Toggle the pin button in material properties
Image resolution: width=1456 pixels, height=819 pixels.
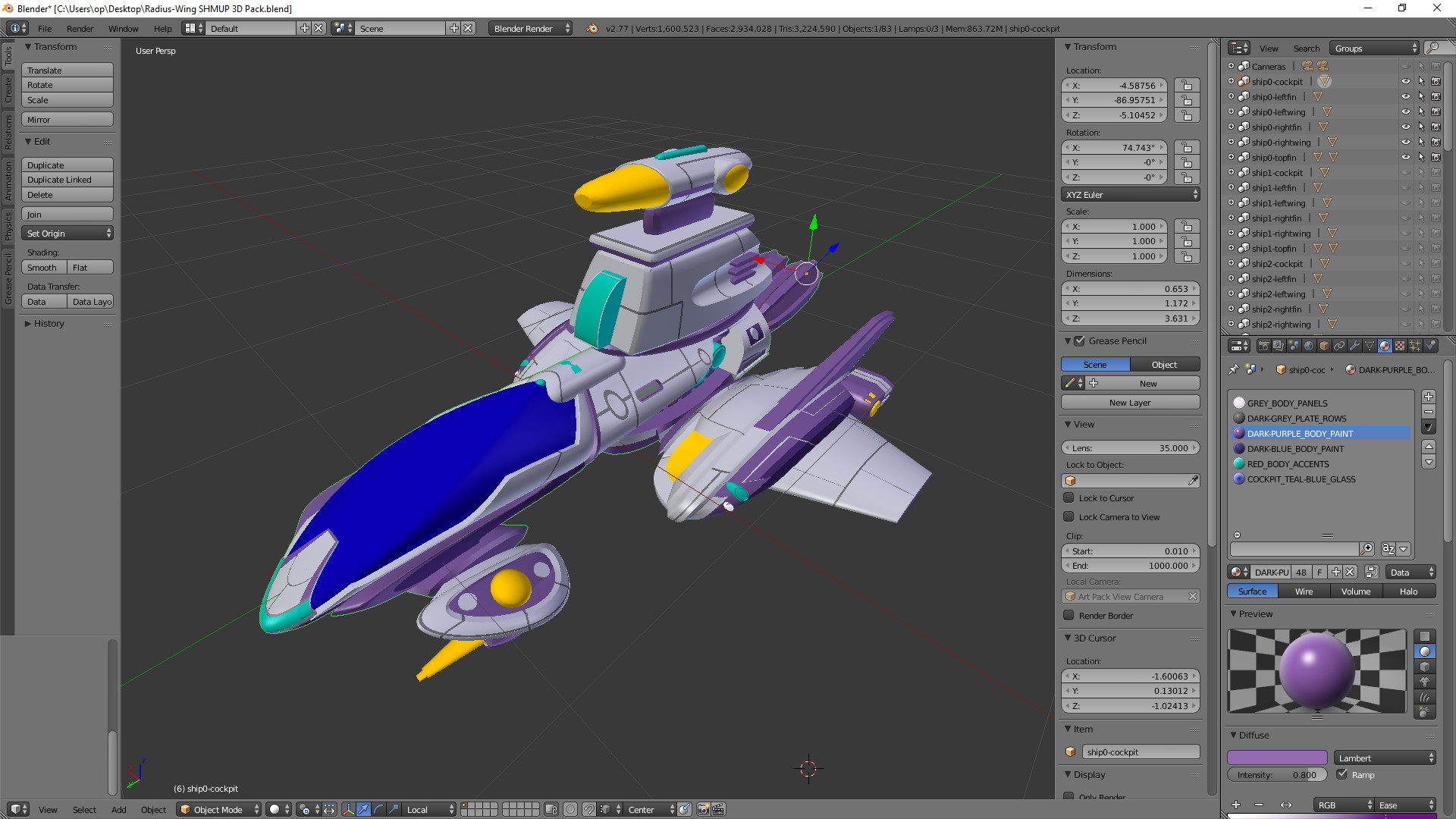(x=1235, y=370)
